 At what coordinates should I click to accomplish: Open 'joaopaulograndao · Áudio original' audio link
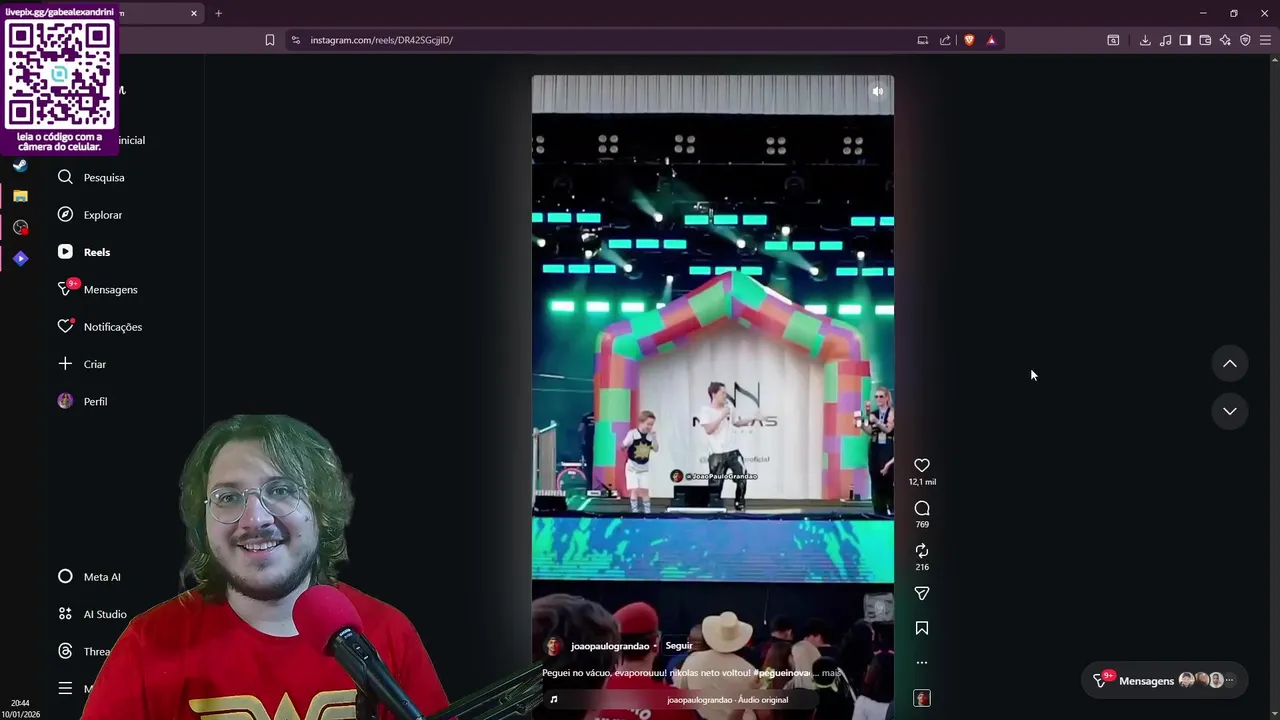727,700
